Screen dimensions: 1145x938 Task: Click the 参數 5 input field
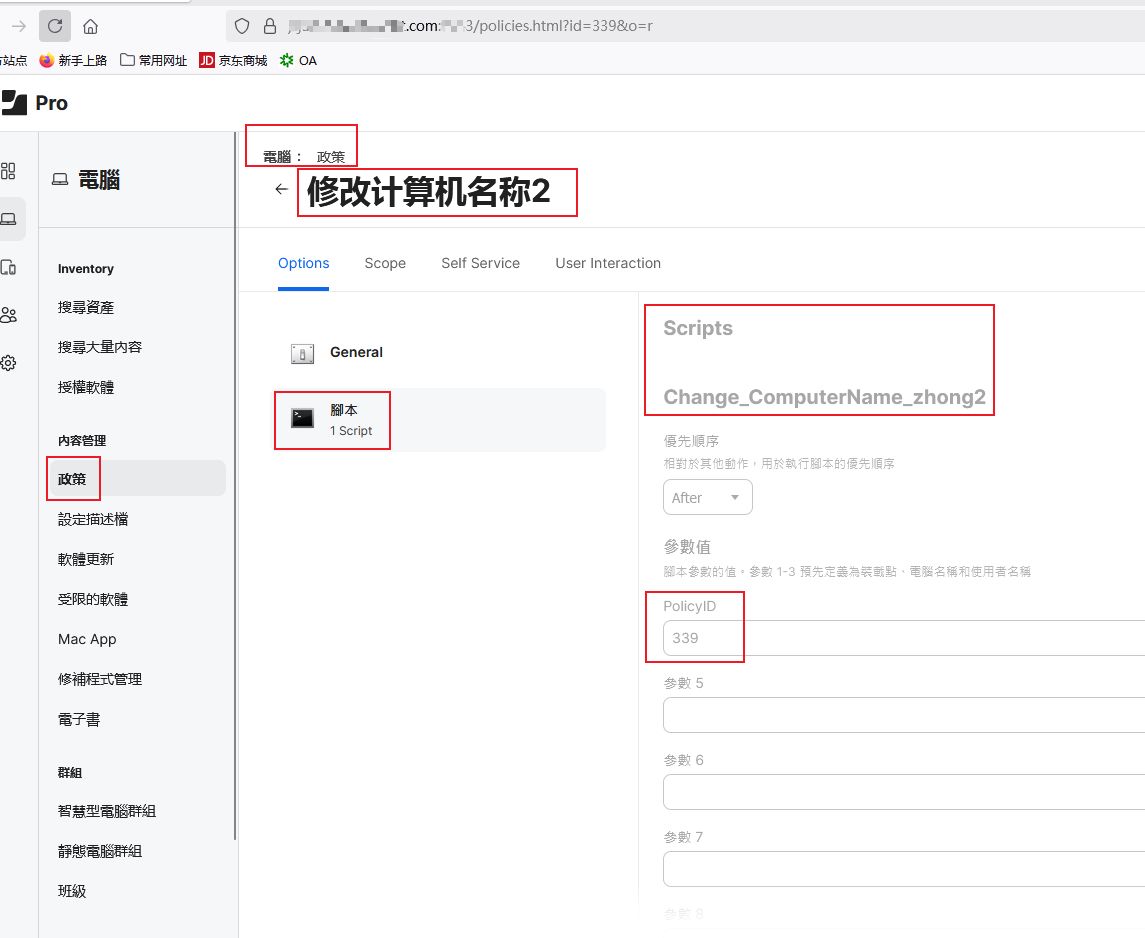[x=900, y=715]
